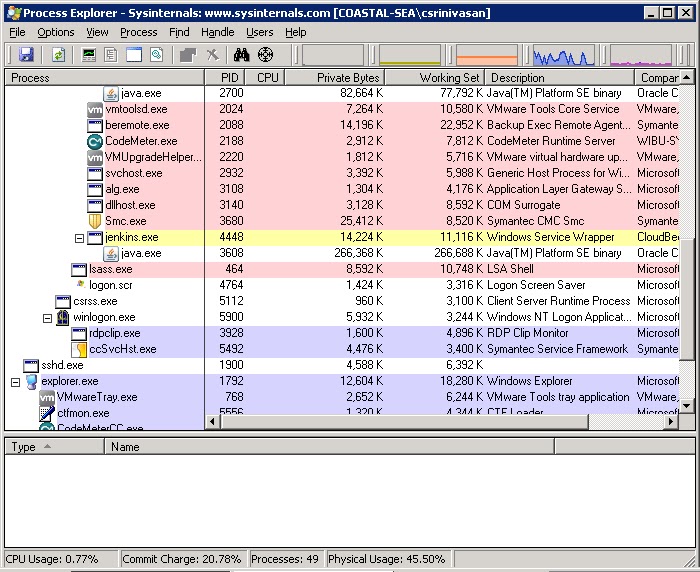Viewport: 700px width, 572px height.
Task: Collapse the explorer.exe tree node
Action: (16, 383)
